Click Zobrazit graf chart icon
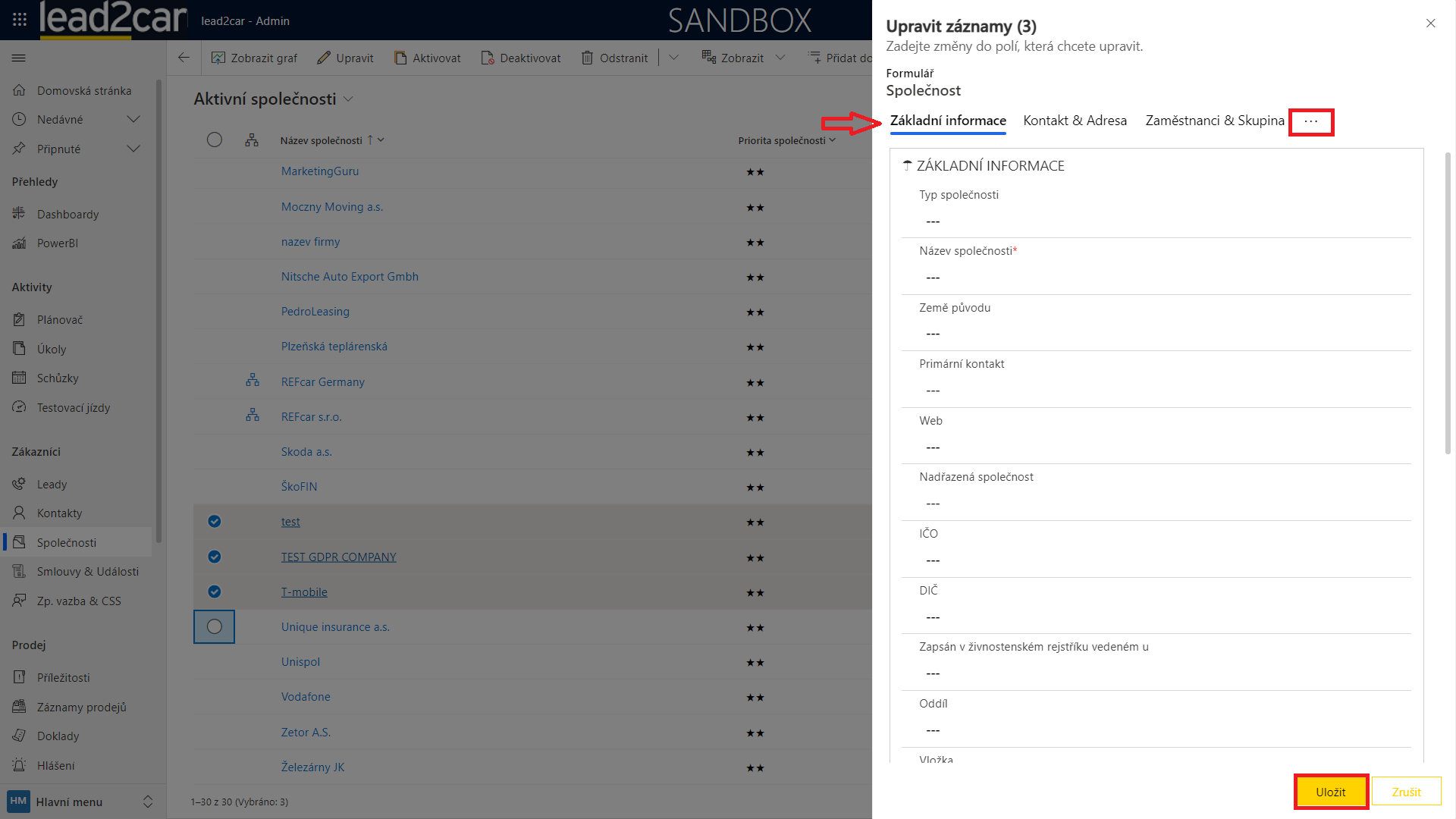This screenshot has width=1456, height=819. coord(218,58)
